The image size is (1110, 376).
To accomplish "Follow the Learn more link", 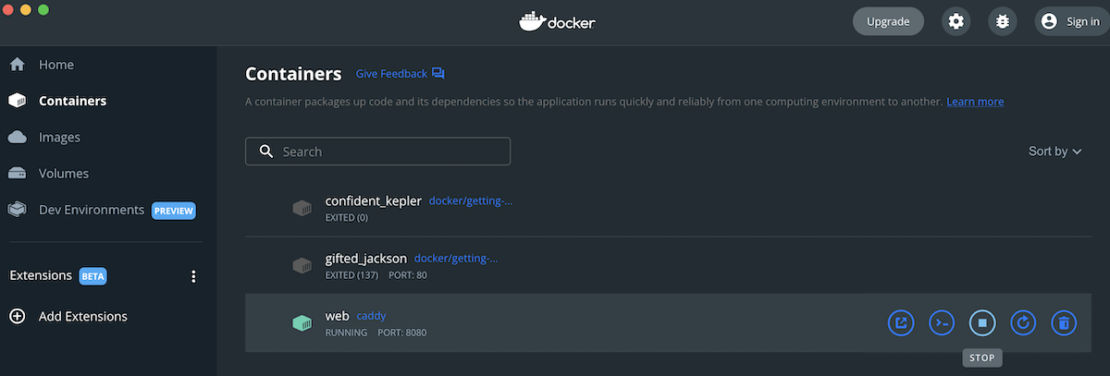I will (x=975, y=102).
